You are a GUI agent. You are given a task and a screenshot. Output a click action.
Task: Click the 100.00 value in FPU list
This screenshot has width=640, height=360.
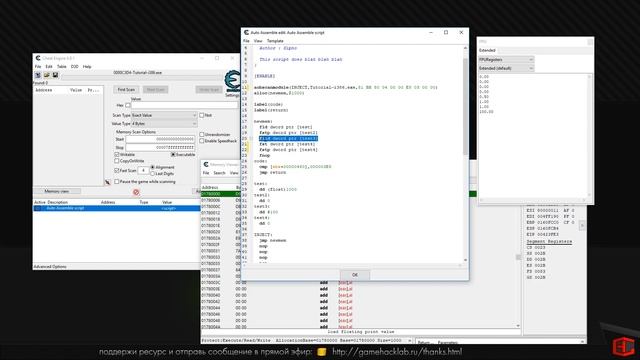pos(486,111)
